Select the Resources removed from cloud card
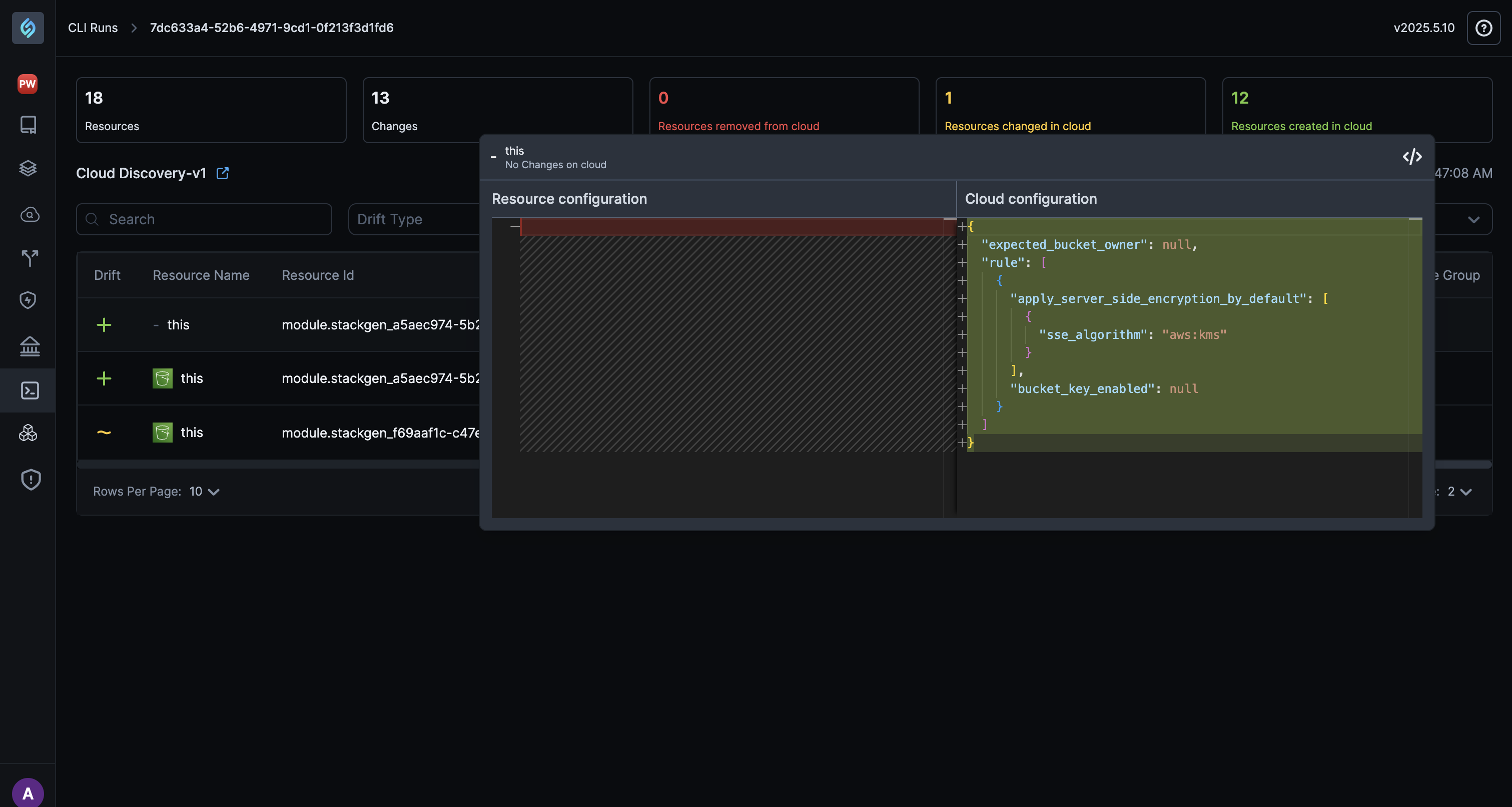This screenshot has height=807, width=1512. (x=784, y=106)
